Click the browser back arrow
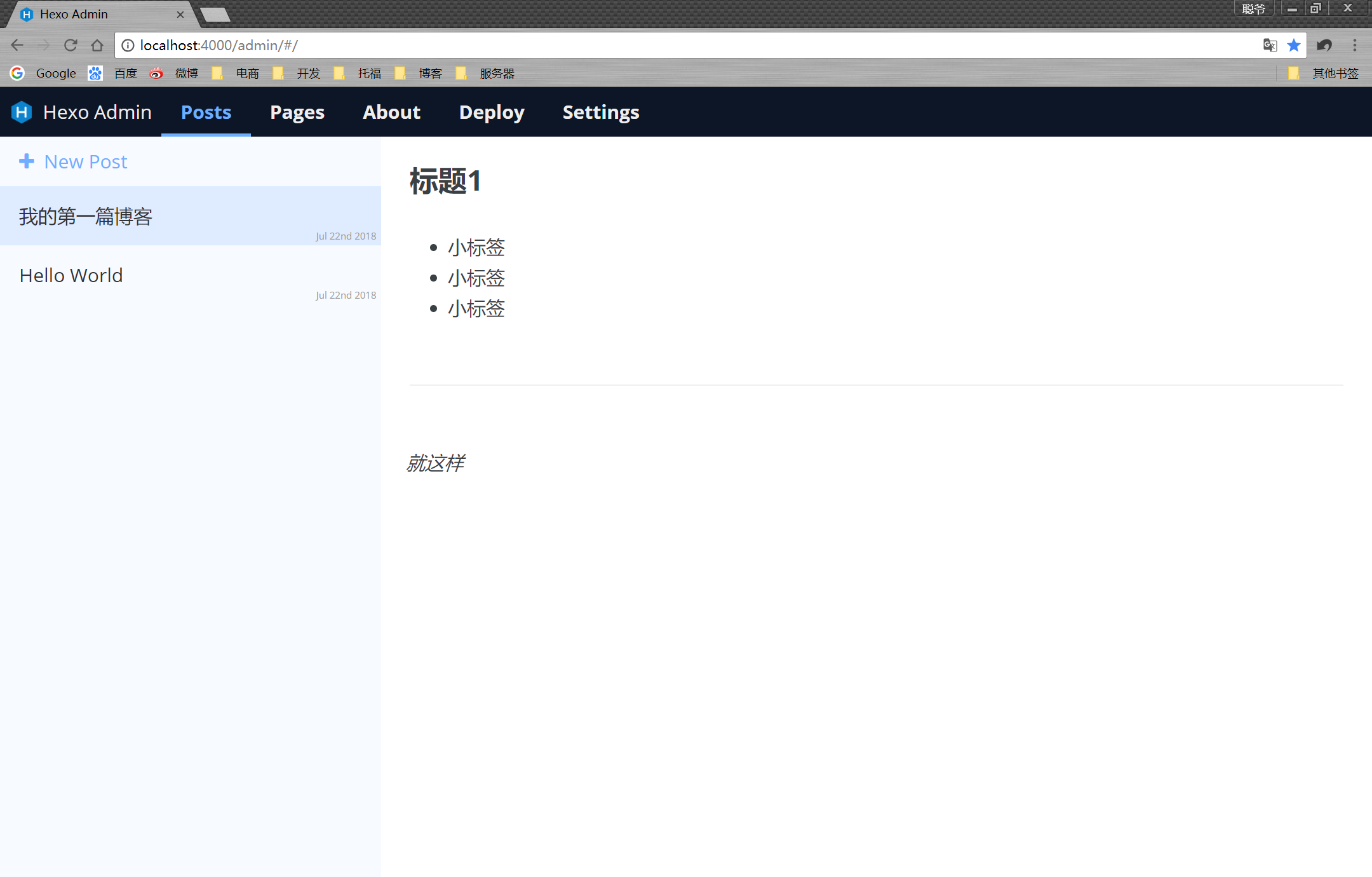Image resolution: width=1372 pixels, height=877 pixels. click(17, 45)
